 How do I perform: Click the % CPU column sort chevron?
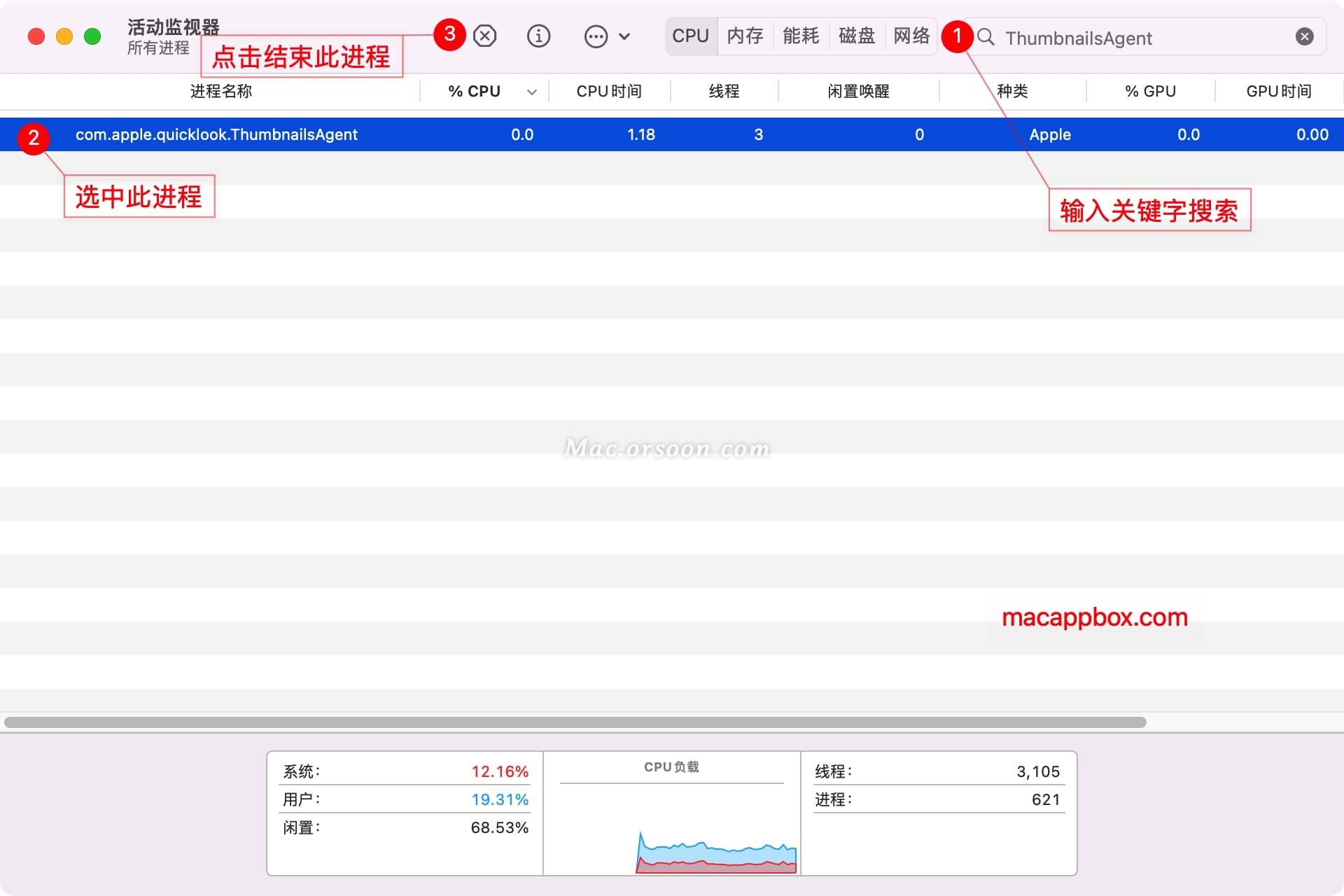(x=532, y=92)
